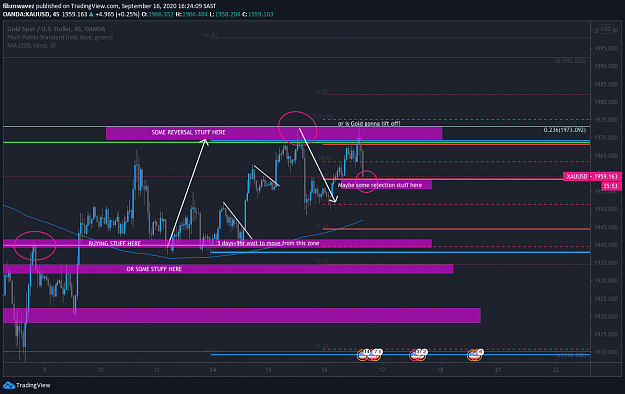The image size is (625, 394).
Task: Select the Gold Spot / U.S. Dollar legend title
Action: tap(56, 29)
